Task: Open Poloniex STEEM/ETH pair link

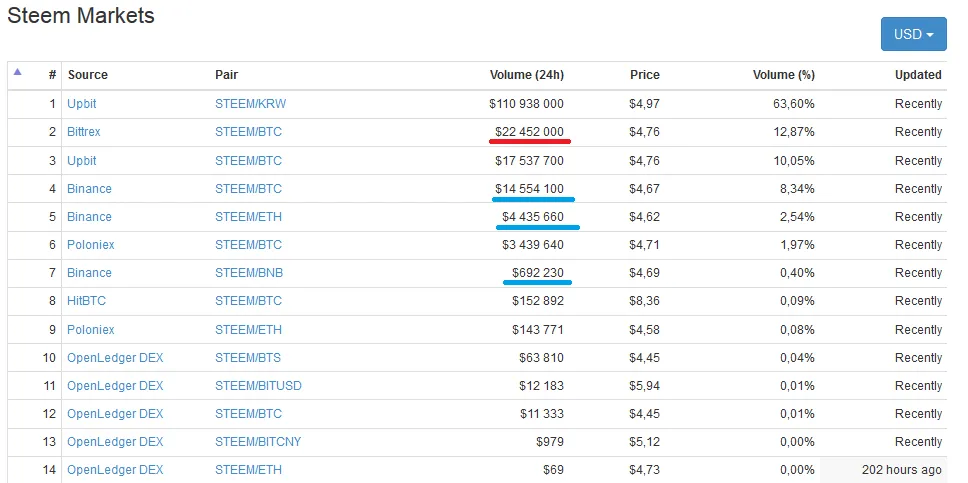Action: (248, 330)
